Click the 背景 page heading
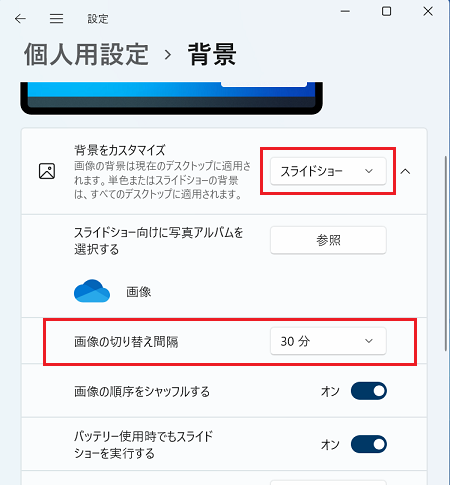The height and width of the screenshot is (485, 450). click(212, 55)
